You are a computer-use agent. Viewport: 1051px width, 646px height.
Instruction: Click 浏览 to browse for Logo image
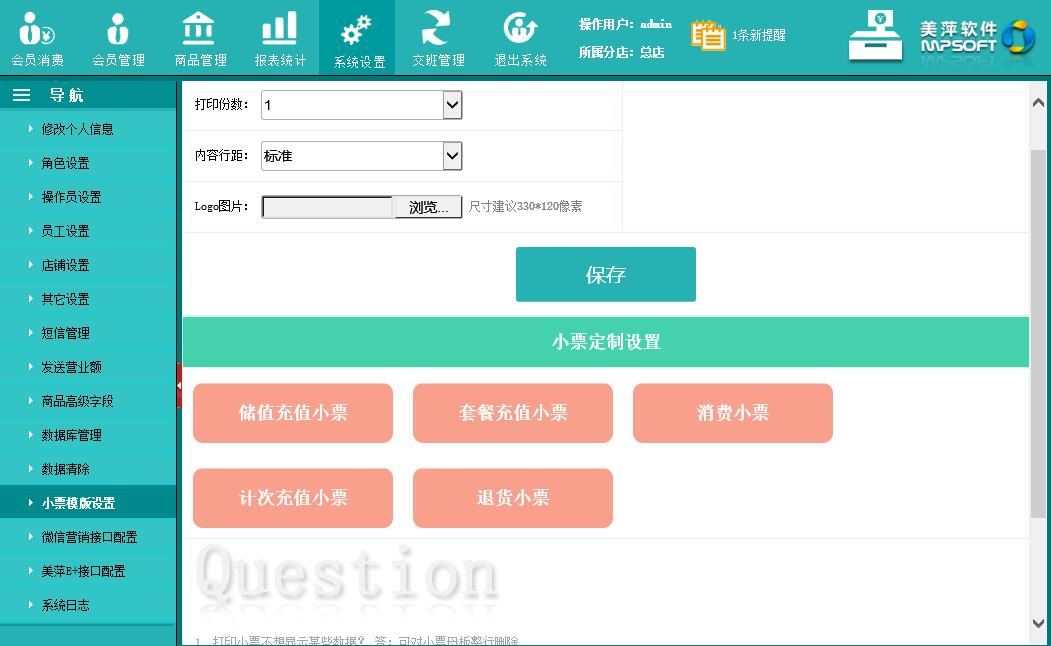coord(428,207)
